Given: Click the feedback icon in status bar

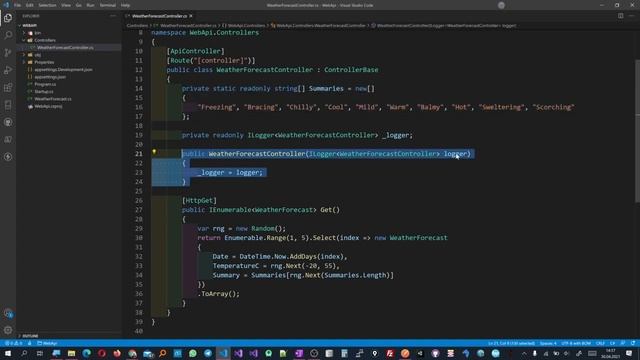Looking at the screenshot, I should click(623, 343).
